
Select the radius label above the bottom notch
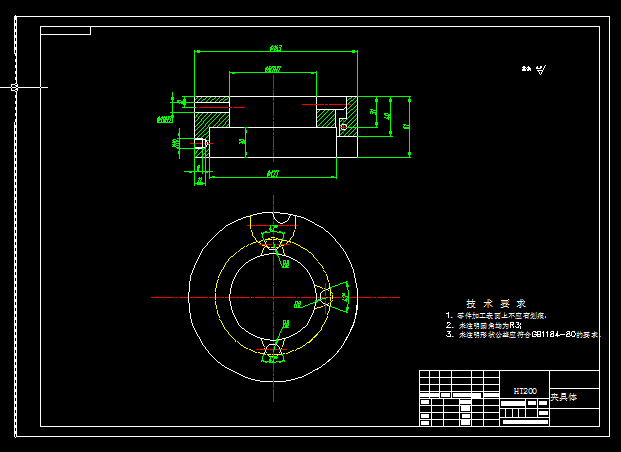(286, 324)
